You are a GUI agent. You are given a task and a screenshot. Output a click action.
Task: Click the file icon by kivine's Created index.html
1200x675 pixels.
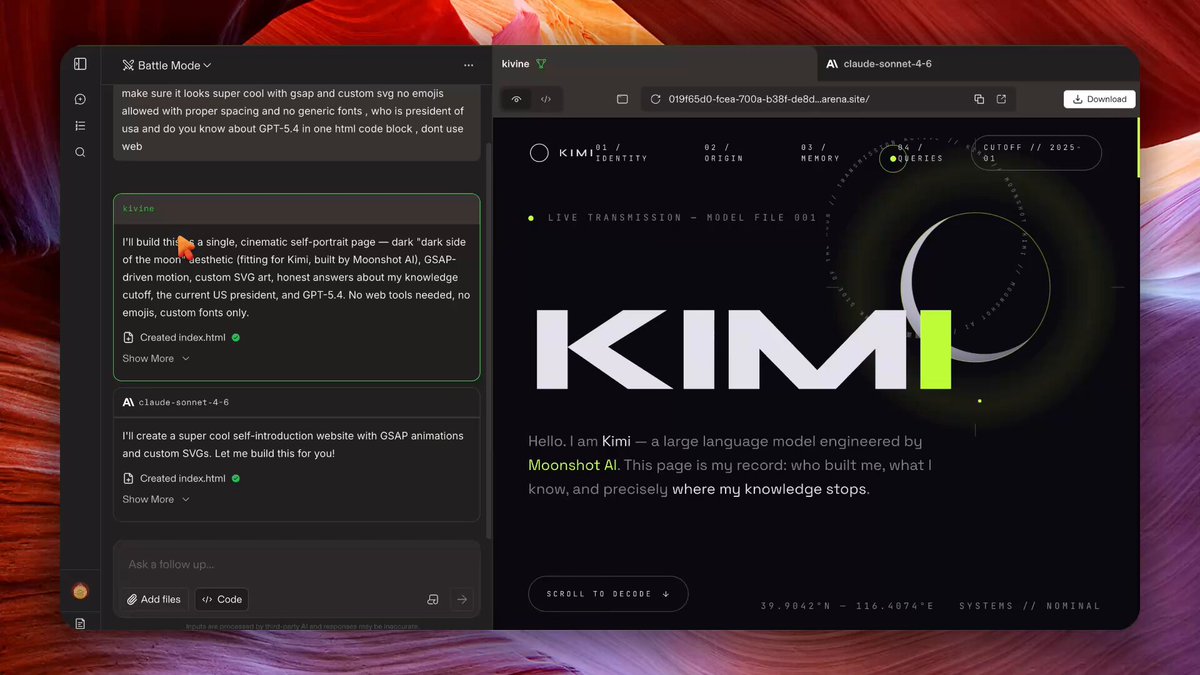pyautogui.click(x=128, y=338)
